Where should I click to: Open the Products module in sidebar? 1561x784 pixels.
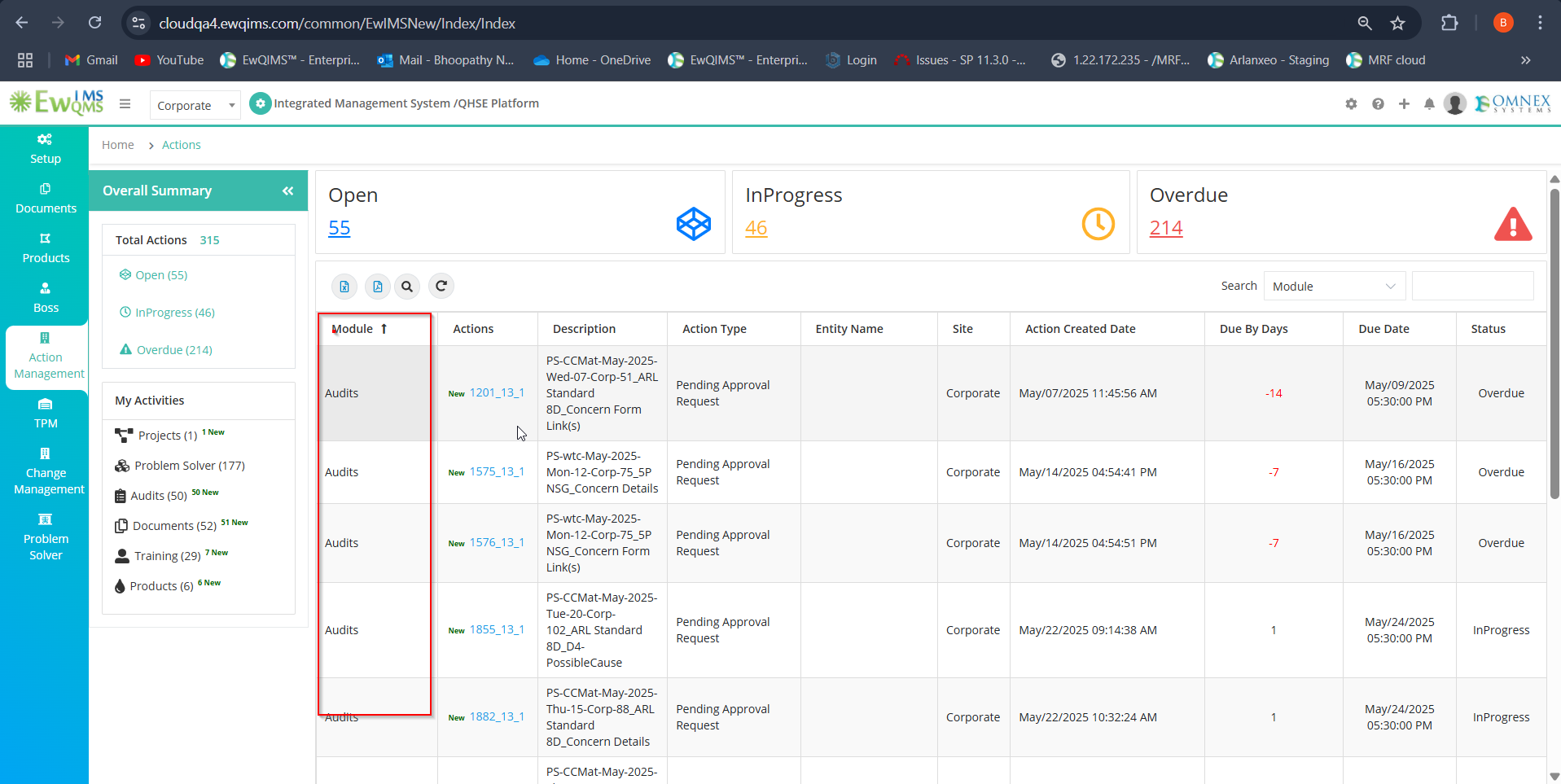[x=46, y=248]
